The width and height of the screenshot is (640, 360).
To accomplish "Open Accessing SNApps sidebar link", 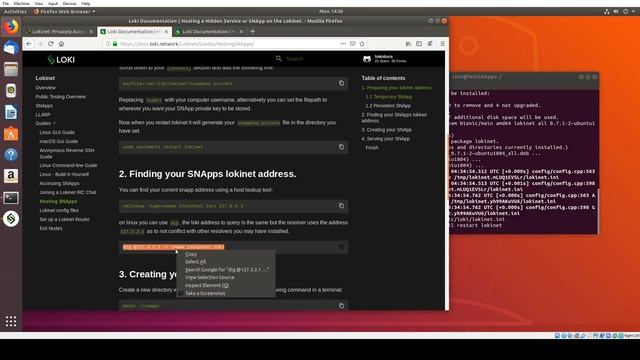I will click(60, 183).
